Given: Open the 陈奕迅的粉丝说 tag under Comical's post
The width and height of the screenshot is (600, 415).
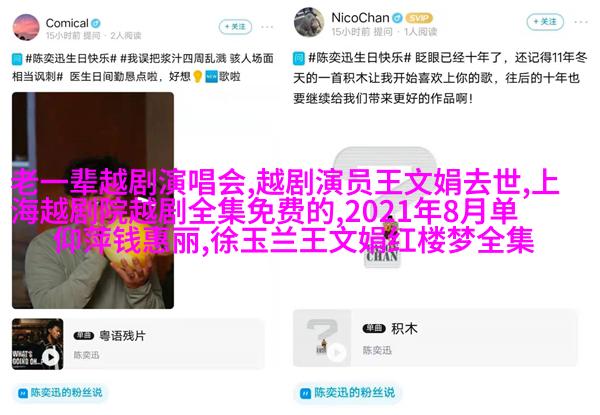Looking at the screenshot, I should [x=61, y=392].
